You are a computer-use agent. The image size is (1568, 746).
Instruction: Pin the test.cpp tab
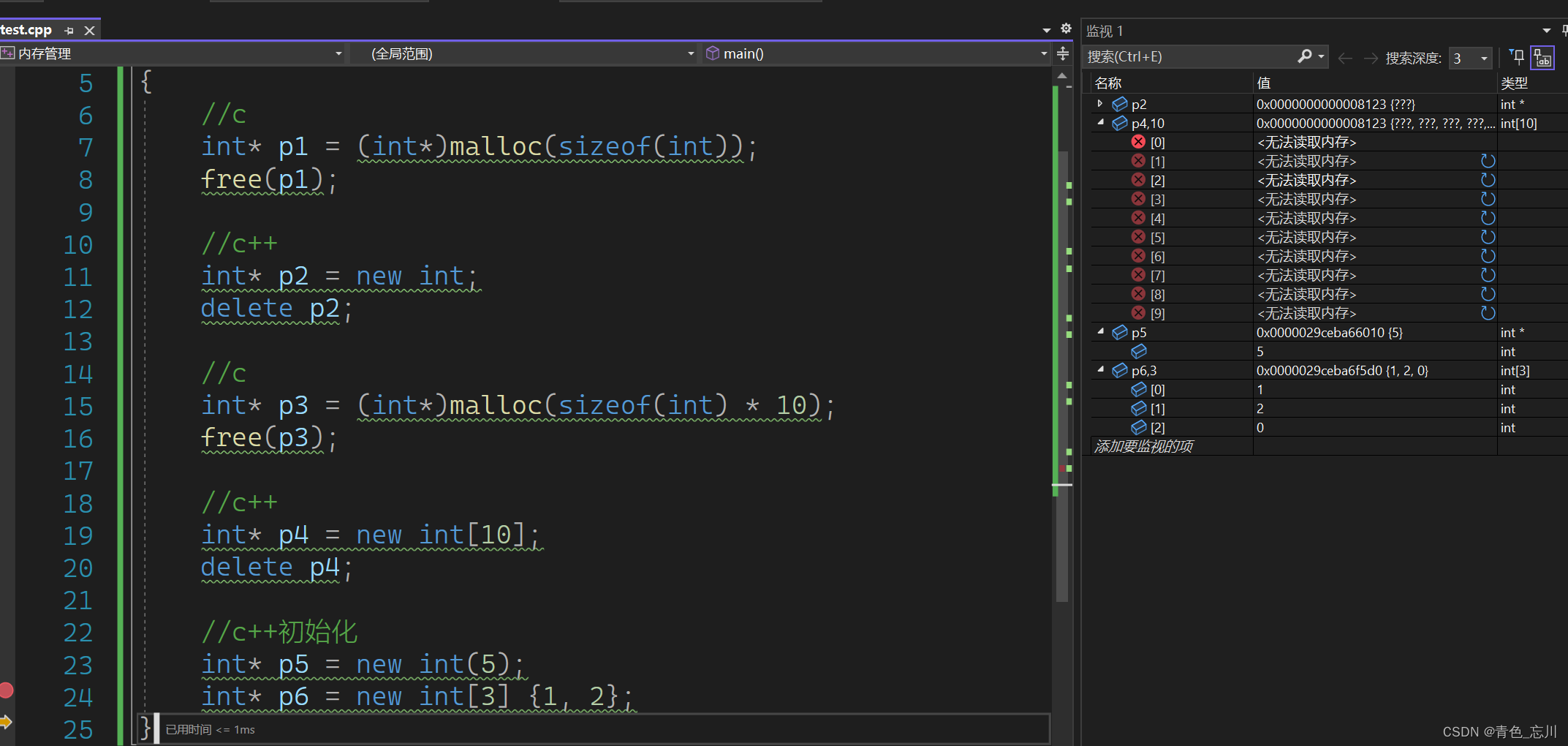tap(69, 31)
